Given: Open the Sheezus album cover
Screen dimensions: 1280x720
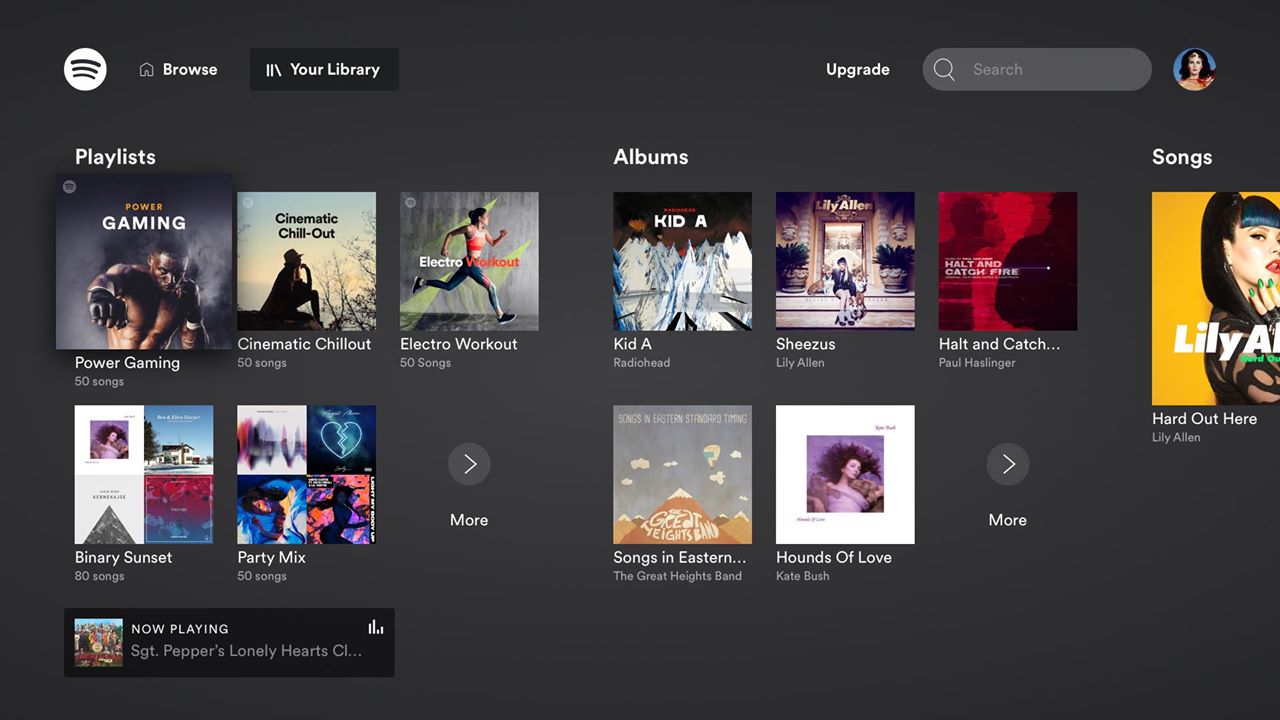Looking at the screenshot, I should pos(845,261).
